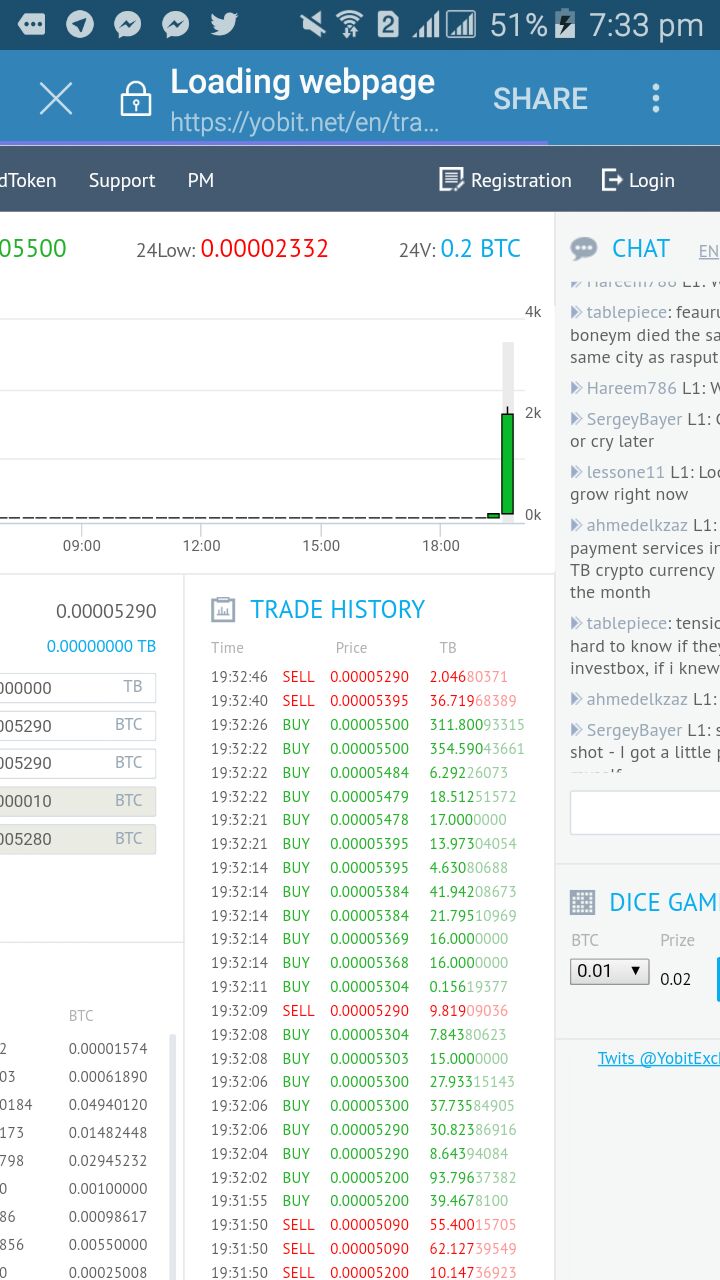Click the tall green candlestick in chart

pos(507,464)
